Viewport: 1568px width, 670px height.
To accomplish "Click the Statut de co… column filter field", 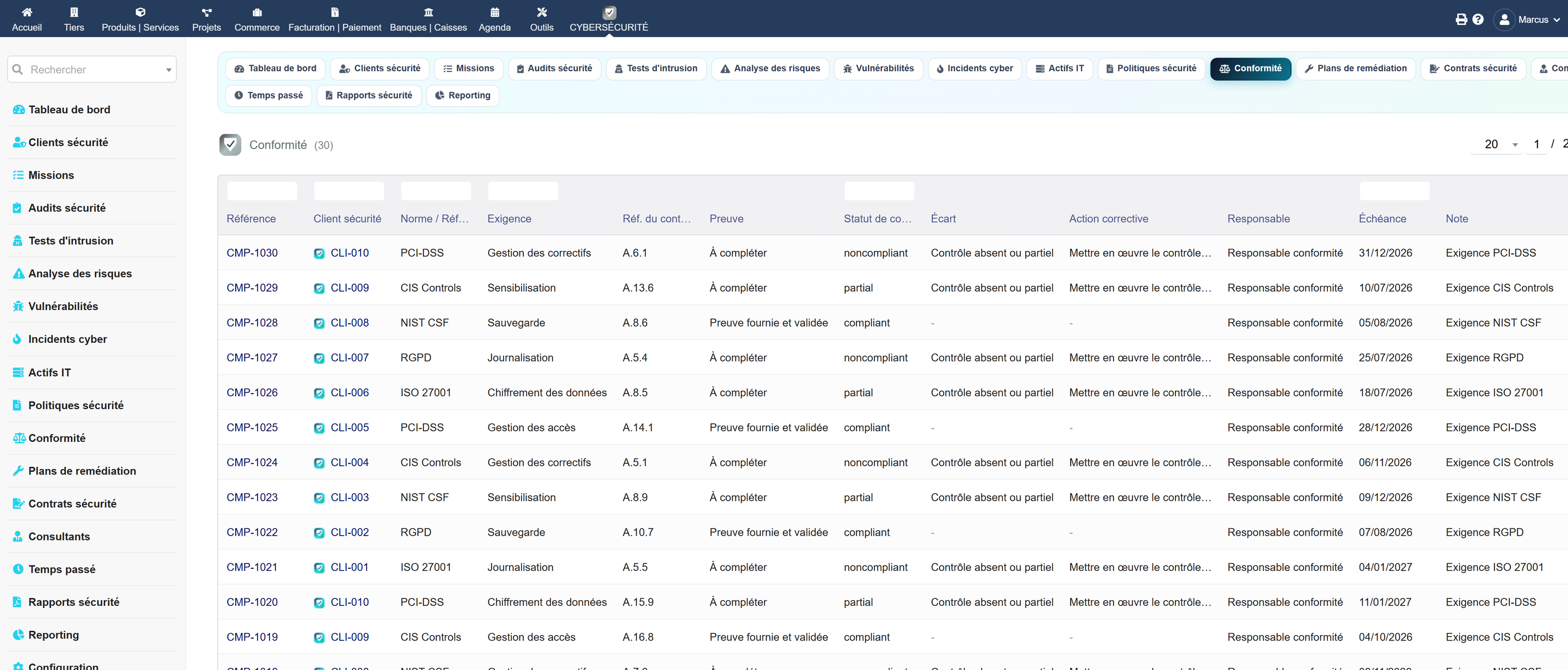I will click(x=879, y=191).
